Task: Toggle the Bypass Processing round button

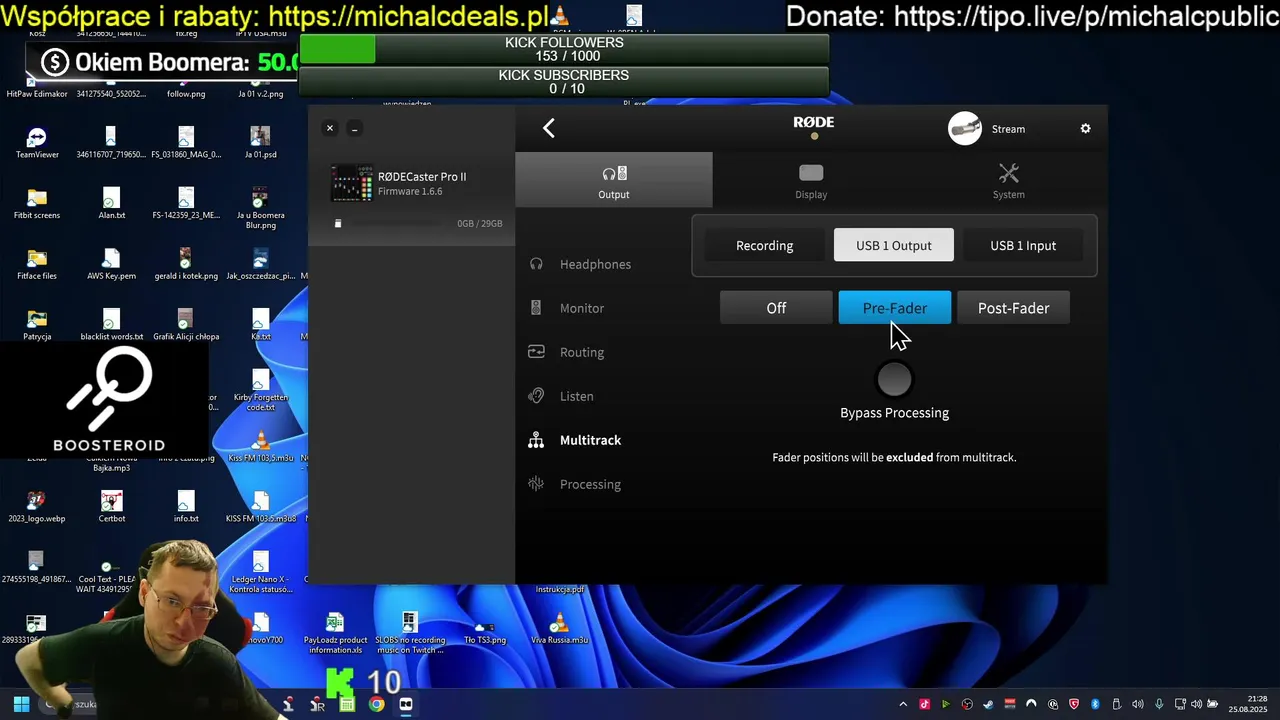Action: pos(894,380)
